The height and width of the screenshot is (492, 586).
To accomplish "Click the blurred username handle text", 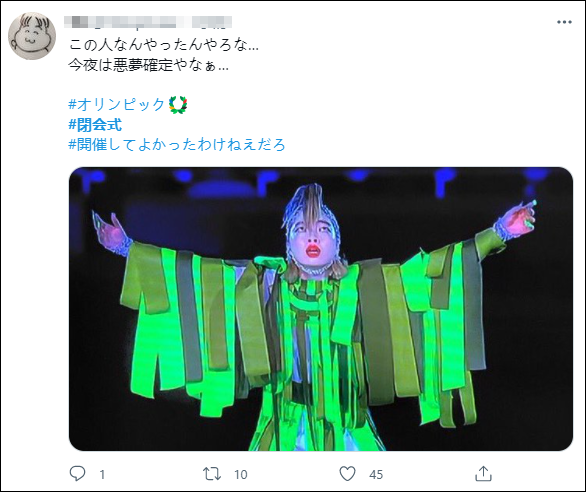I will (x=212, y=22).
